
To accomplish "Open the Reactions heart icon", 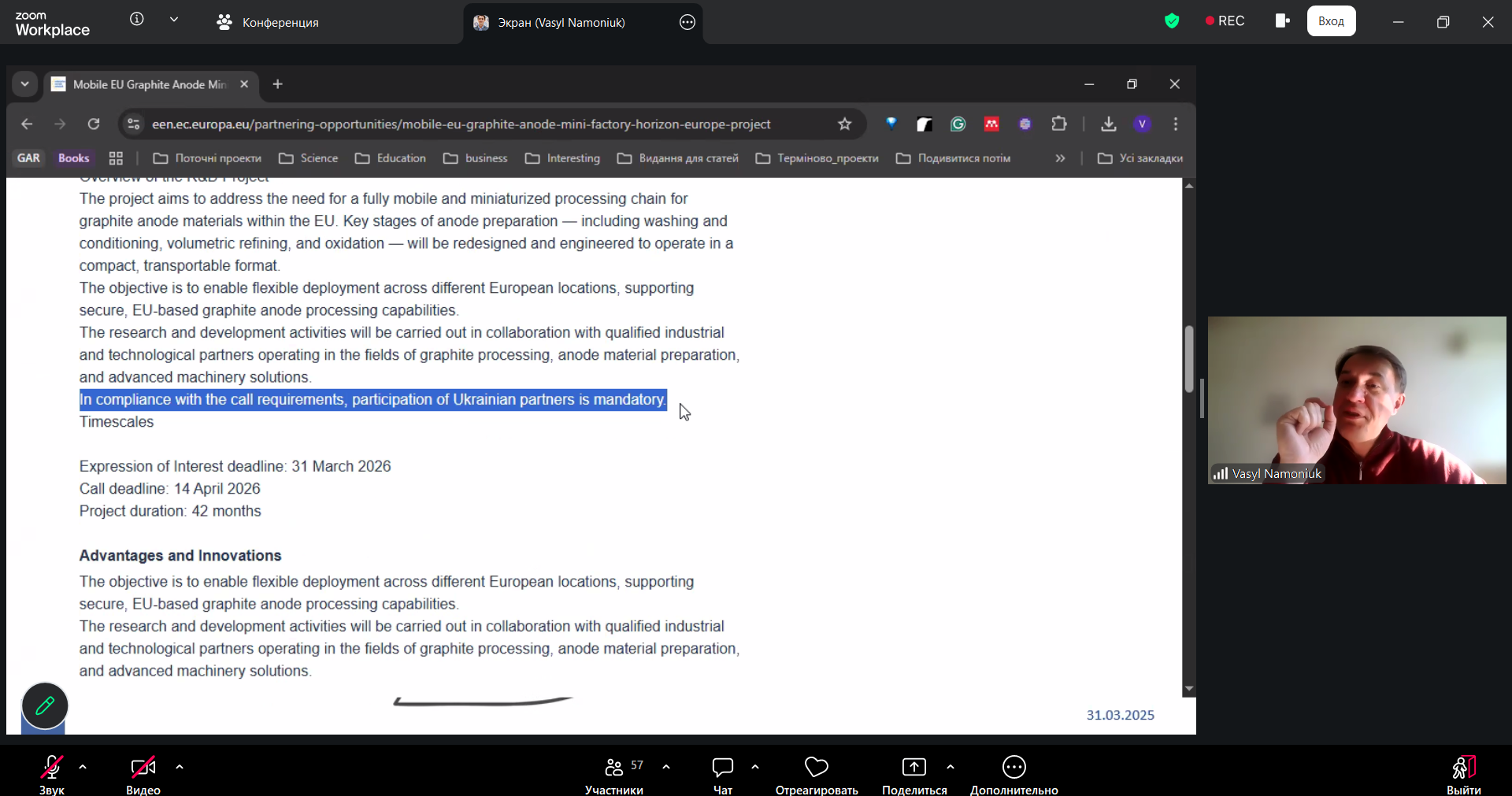I will click(x=817, y=767).
